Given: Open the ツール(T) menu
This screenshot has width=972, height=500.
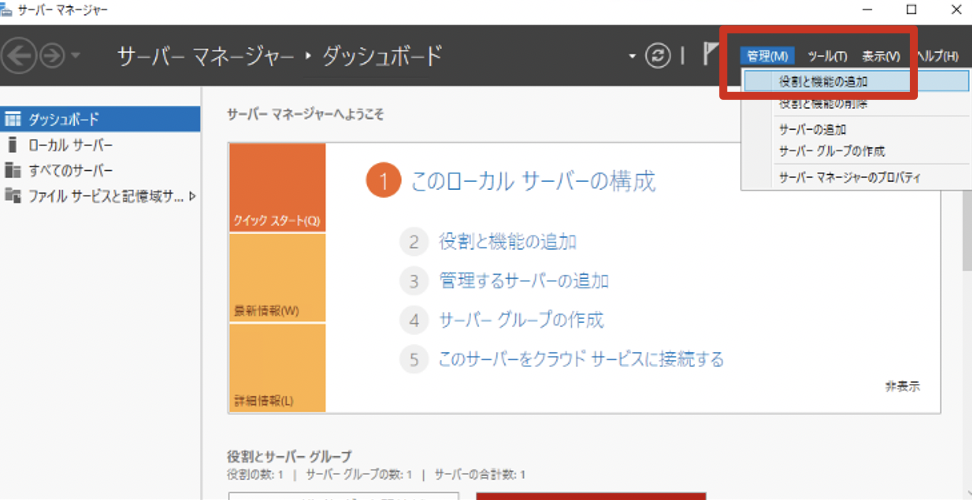Looking at the screenshot, I should pos(827,56).
